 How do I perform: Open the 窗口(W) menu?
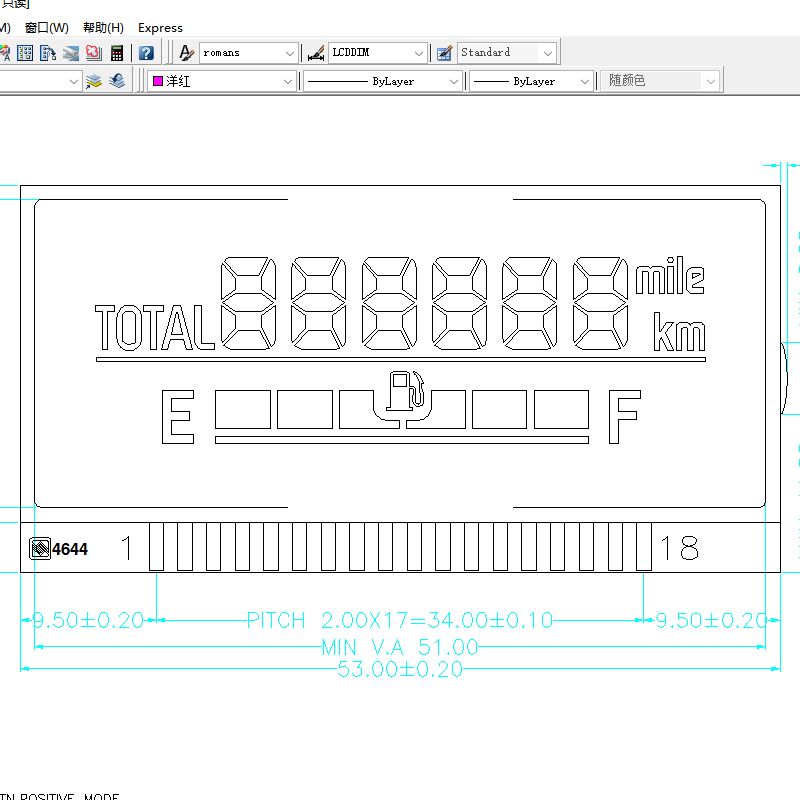(x=47, y=27)
